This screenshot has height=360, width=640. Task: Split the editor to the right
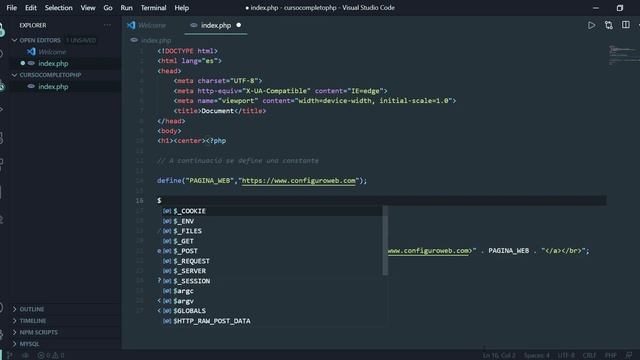(625, 25)
